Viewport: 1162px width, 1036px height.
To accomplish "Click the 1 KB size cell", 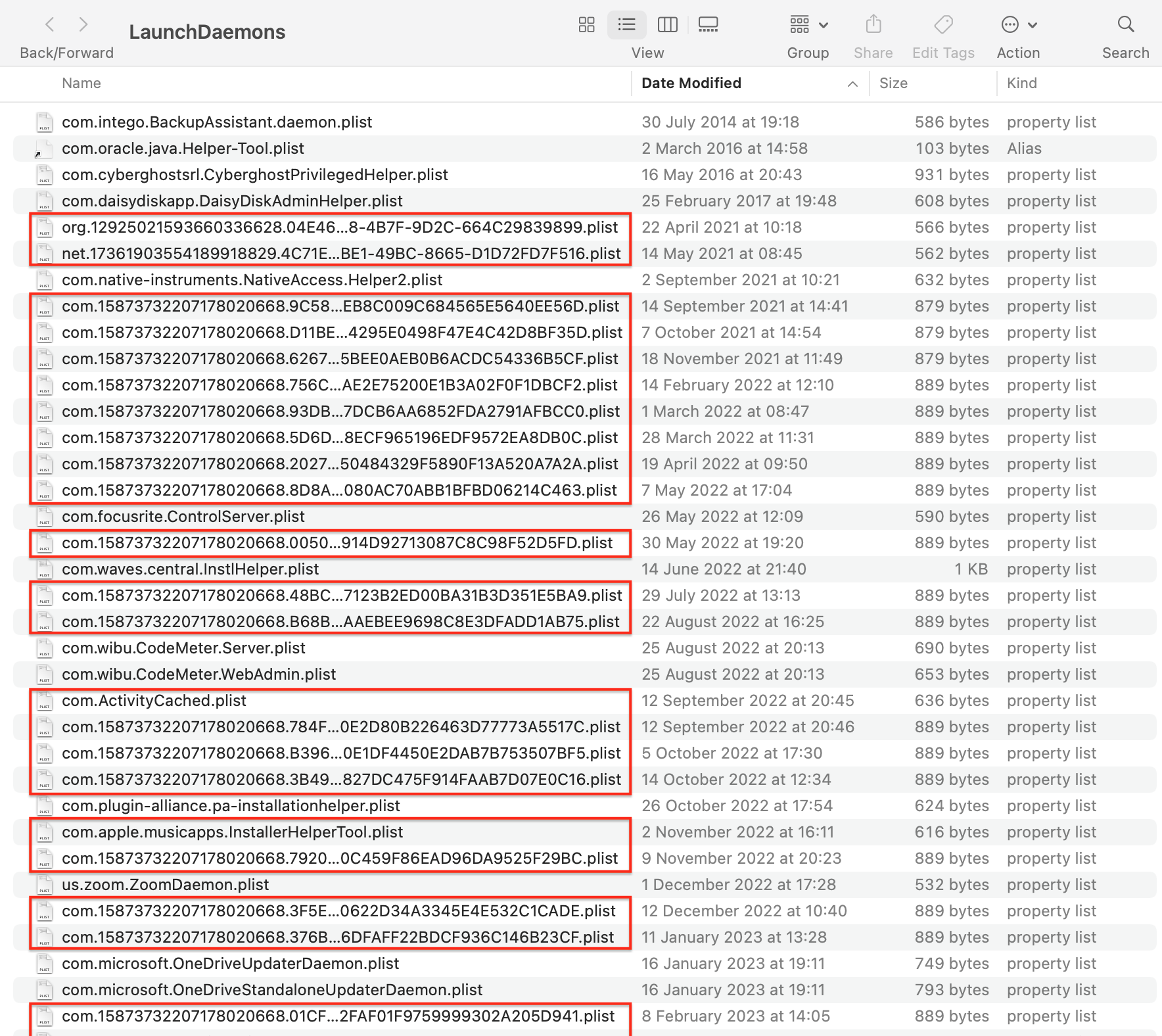I will click(x=971, y=569).
